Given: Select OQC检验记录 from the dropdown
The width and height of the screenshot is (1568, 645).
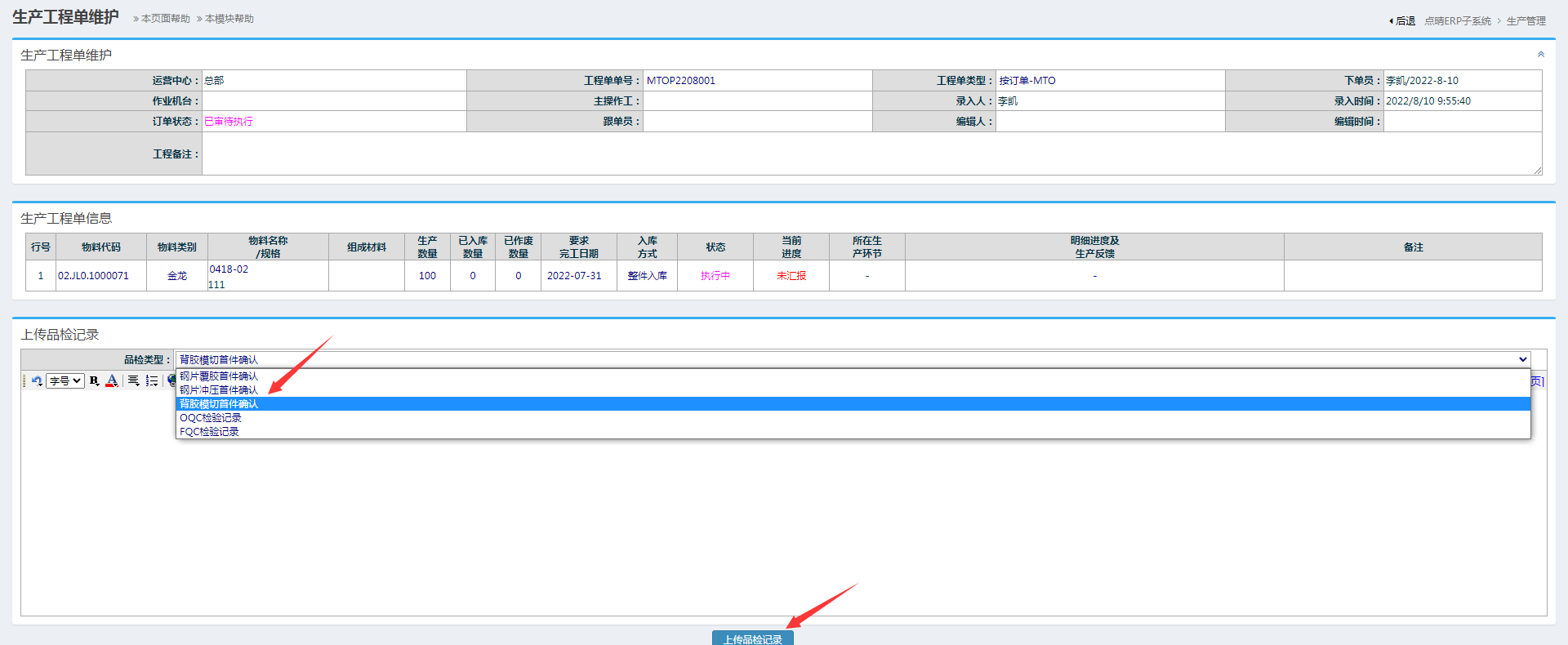Looking at the screenshot, I should pos(211,418).
